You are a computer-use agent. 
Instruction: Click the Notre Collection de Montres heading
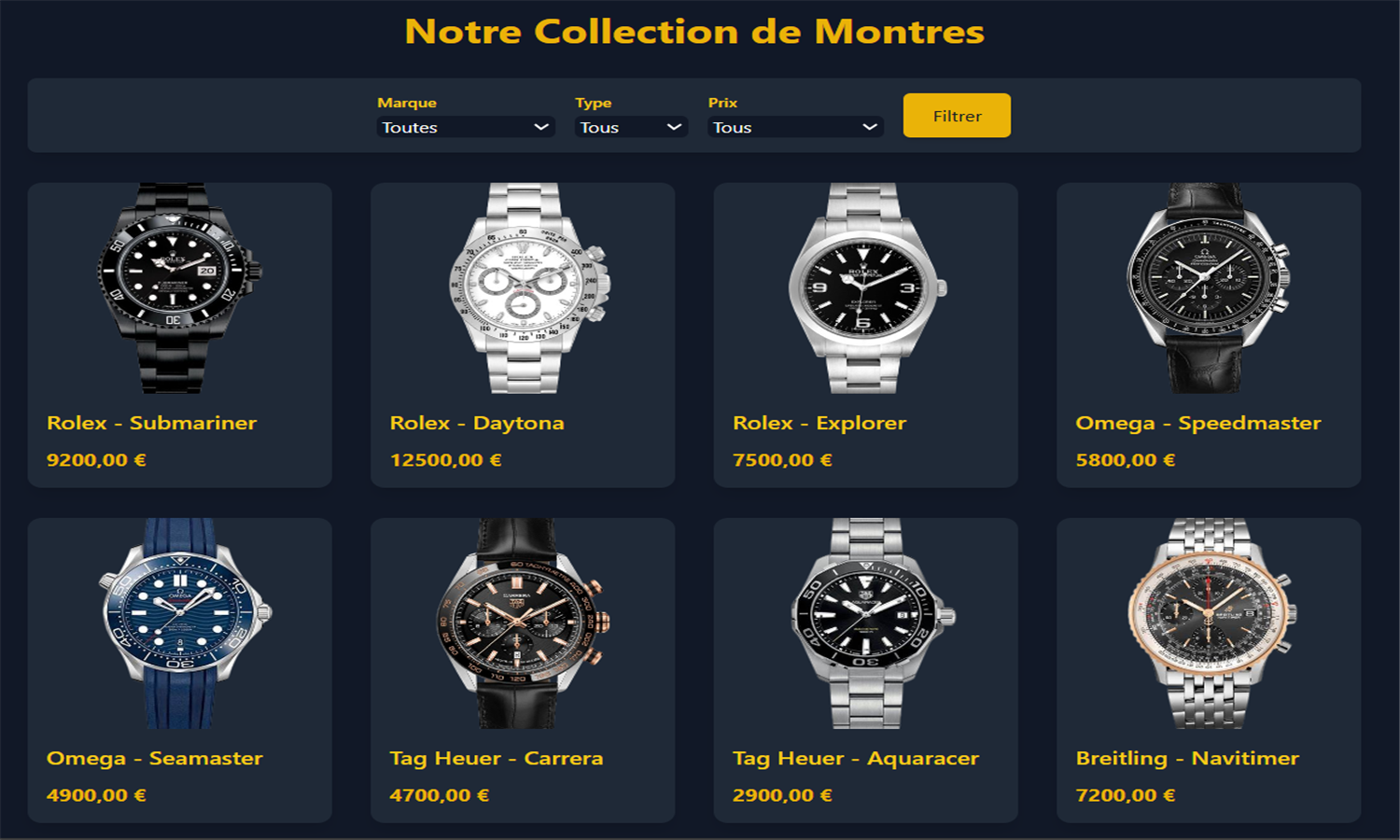coord(694,32)
